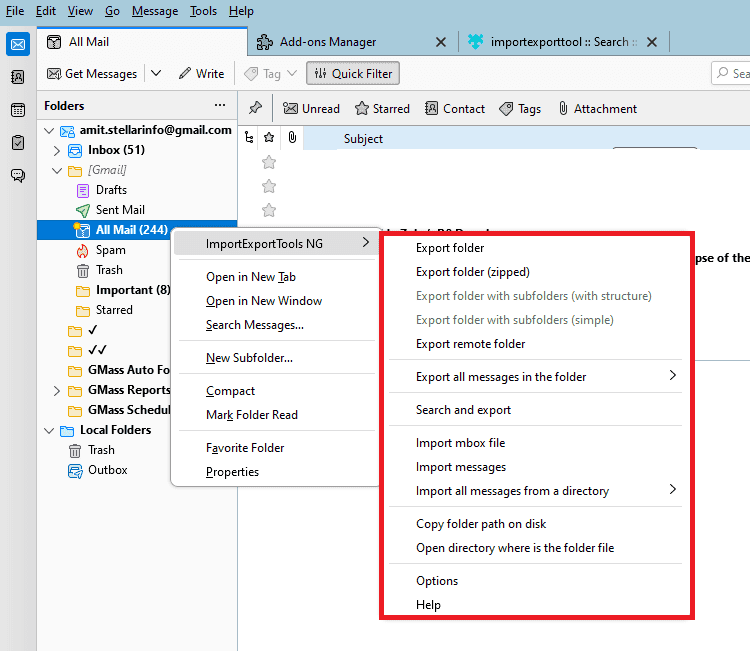This screenshot has width=750, height=651.
Task: Click the Write button
Action: [201, 74]
